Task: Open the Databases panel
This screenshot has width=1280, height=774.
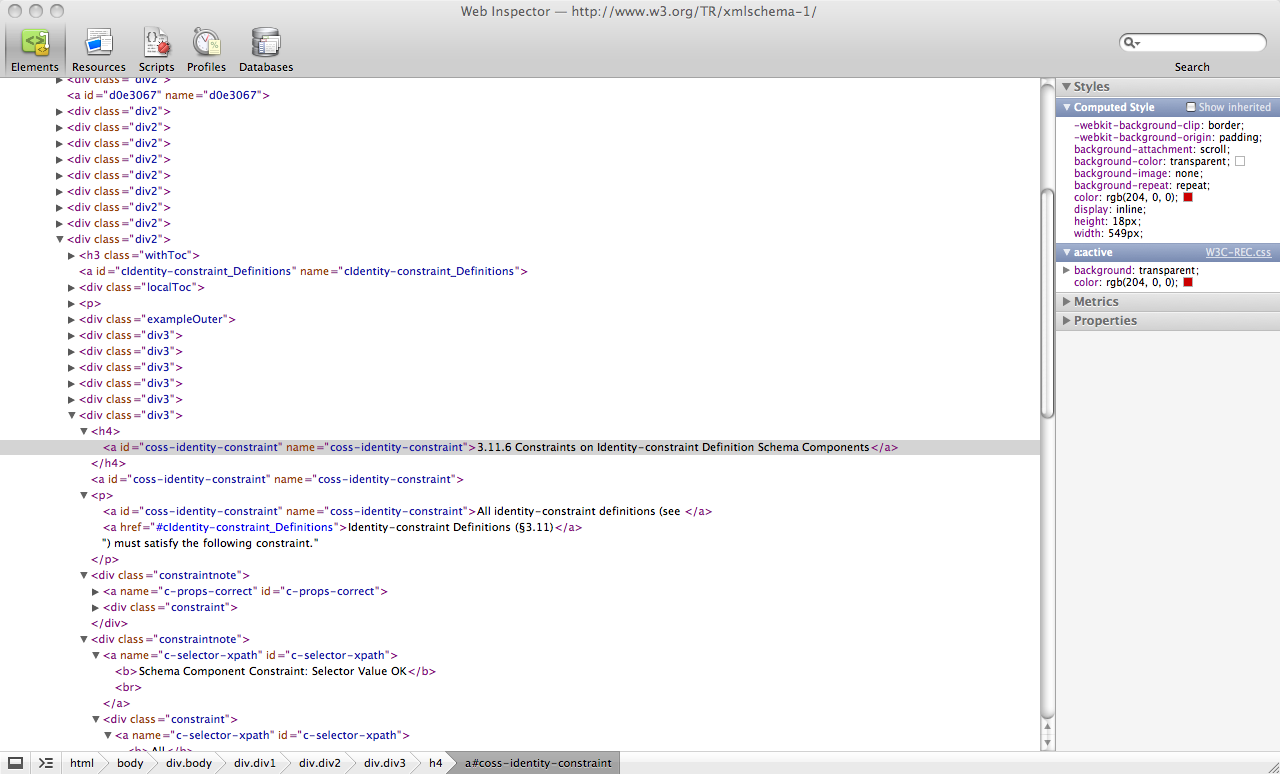Action: tap(266, 42)
